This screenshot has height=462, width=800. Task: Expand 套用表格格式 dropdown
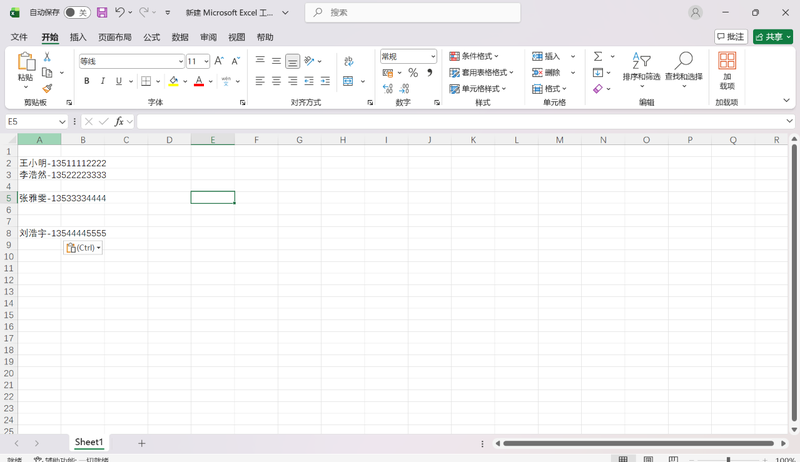[481, 72]
